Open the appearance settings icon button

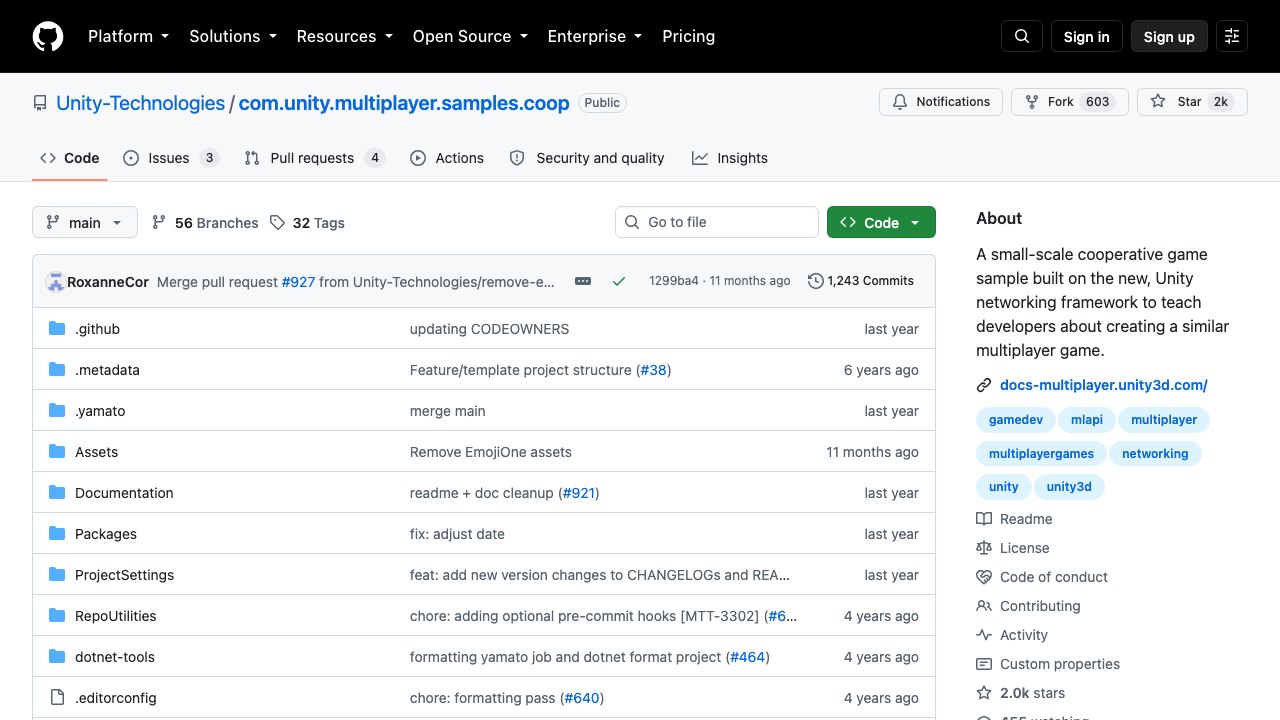point(1232,36)
